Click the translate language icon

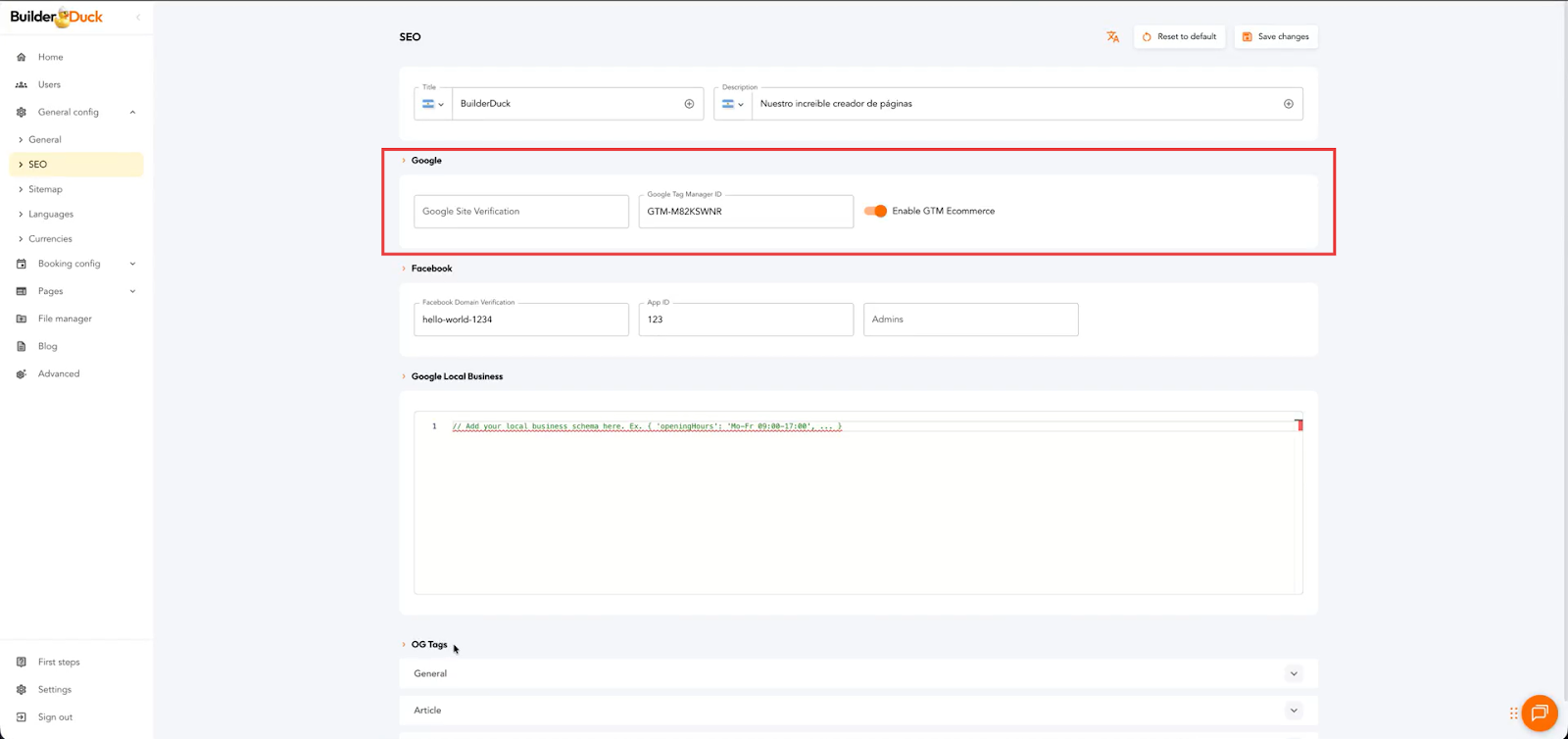[x=1112, y=37]
